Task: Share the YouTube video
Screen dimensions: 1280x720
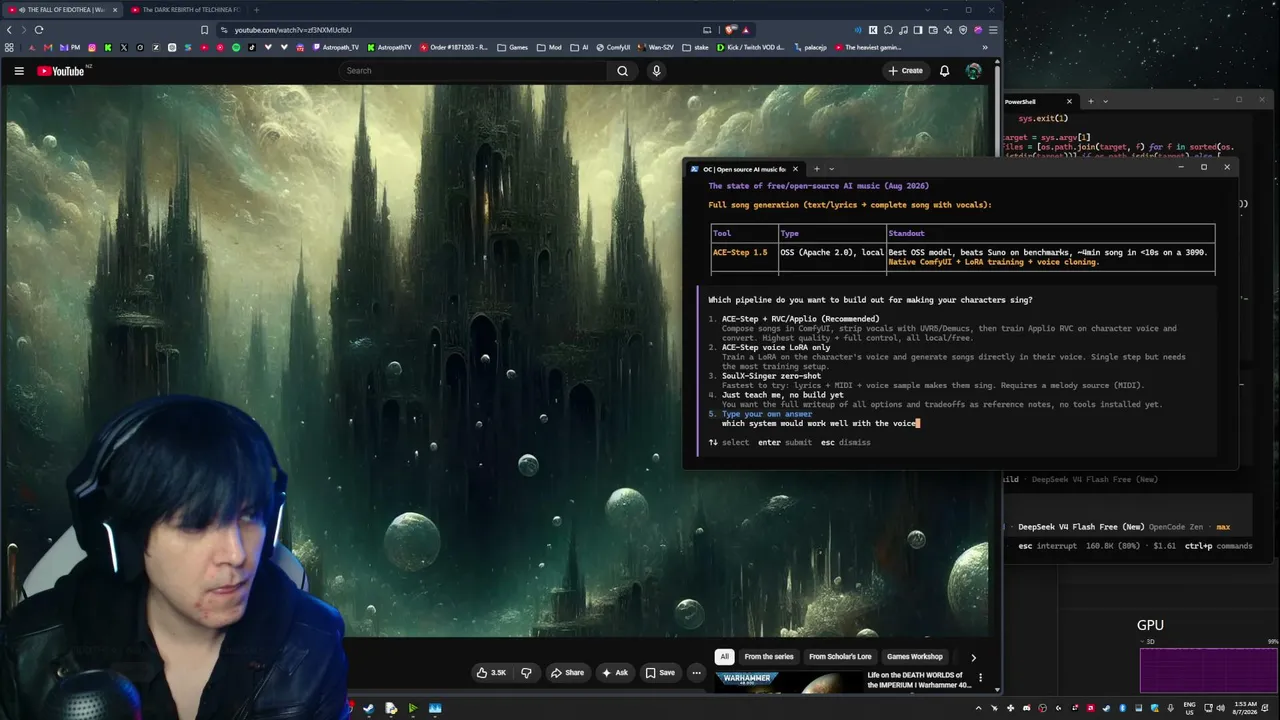Action: [x=567, y=672]
